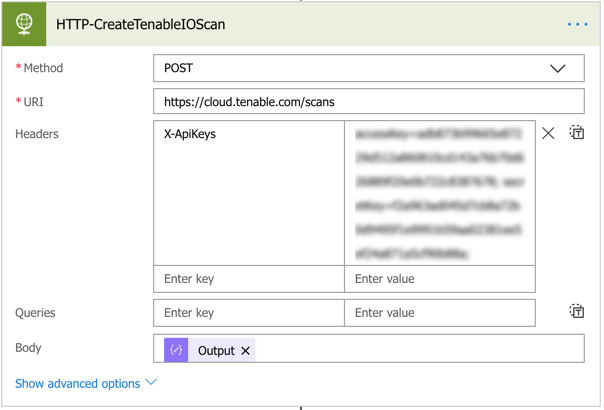This screenshot has width=604, height=410.
Task: Switch Queries to text mode
Action: click(577, 312)
